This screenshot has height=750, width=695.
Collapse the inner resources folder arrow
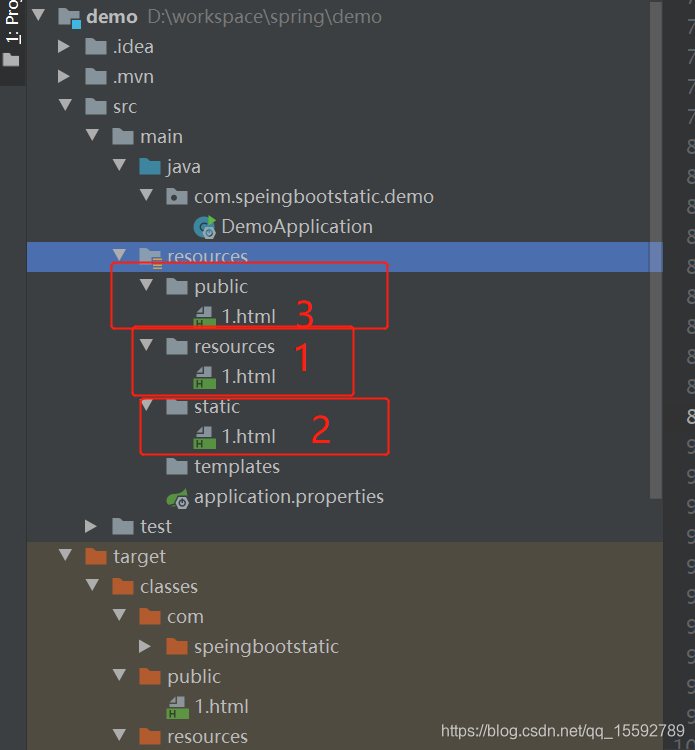coord(146,345)
